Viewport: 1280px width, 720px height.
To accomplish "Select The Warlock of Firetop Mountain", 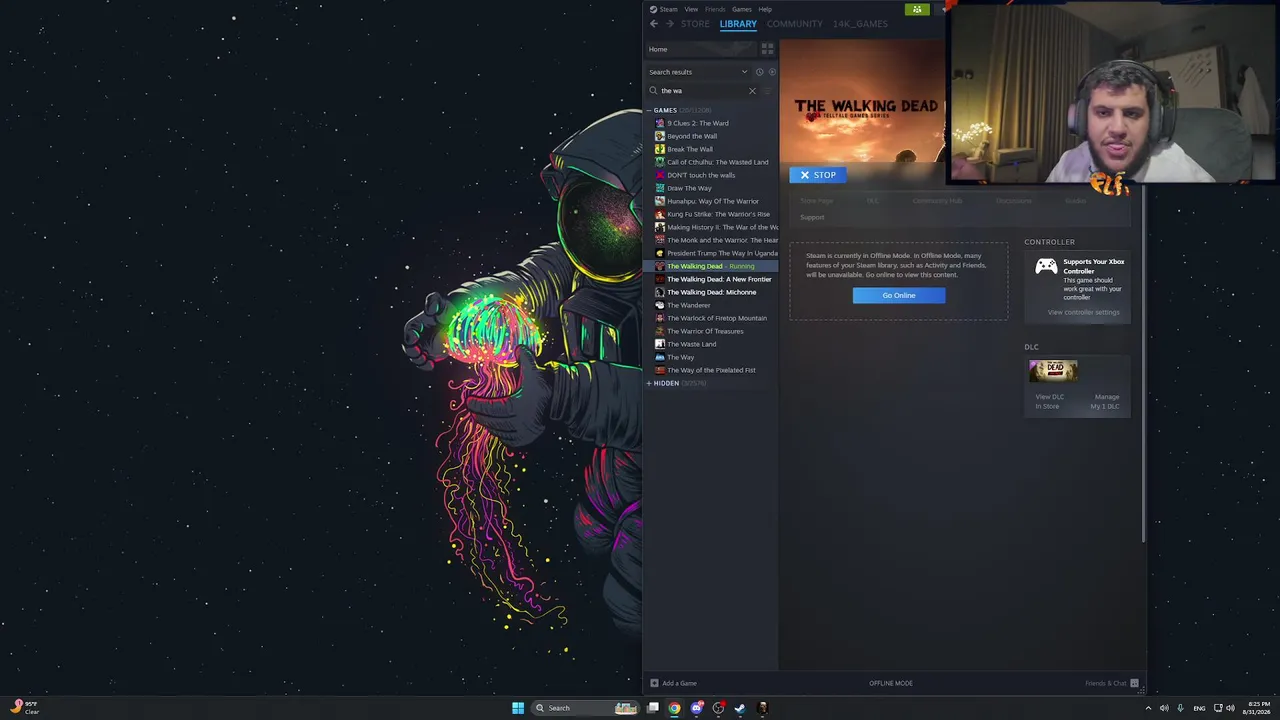I will coord(711,318).
